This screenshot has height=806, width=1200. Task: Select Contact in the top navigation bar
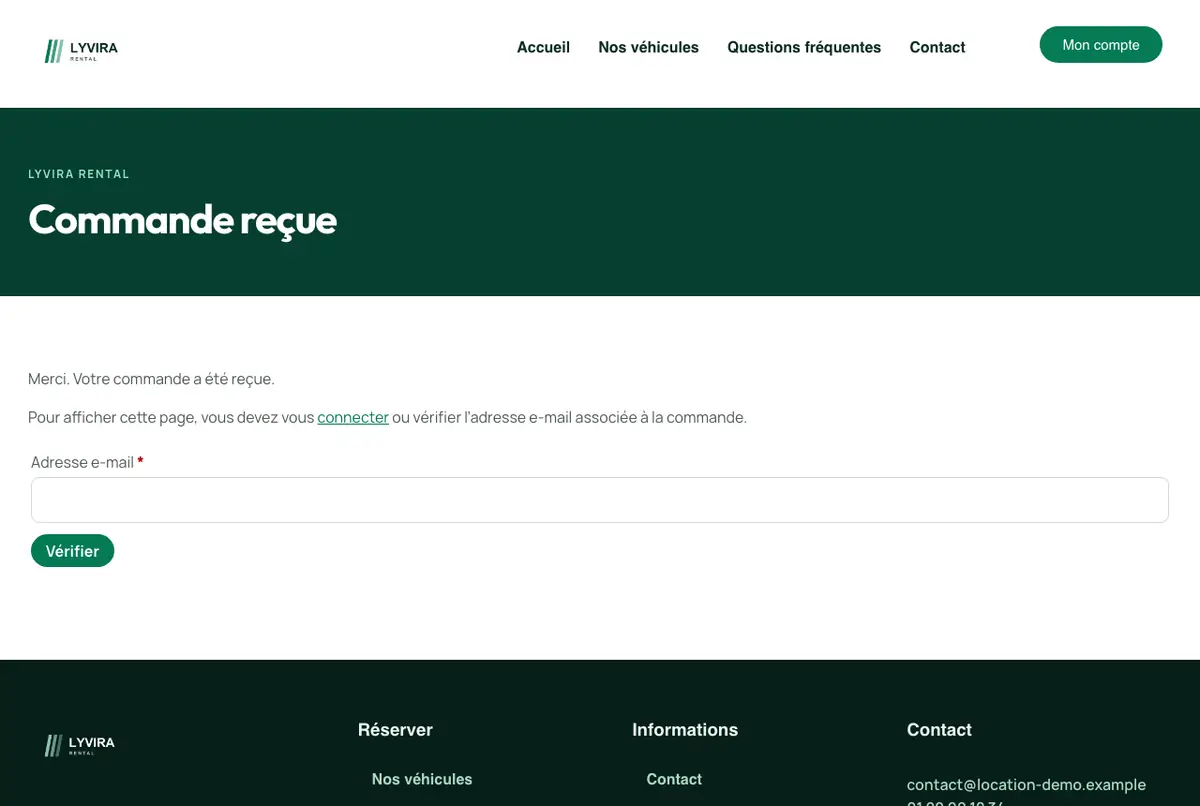click(x=937, y=47)
